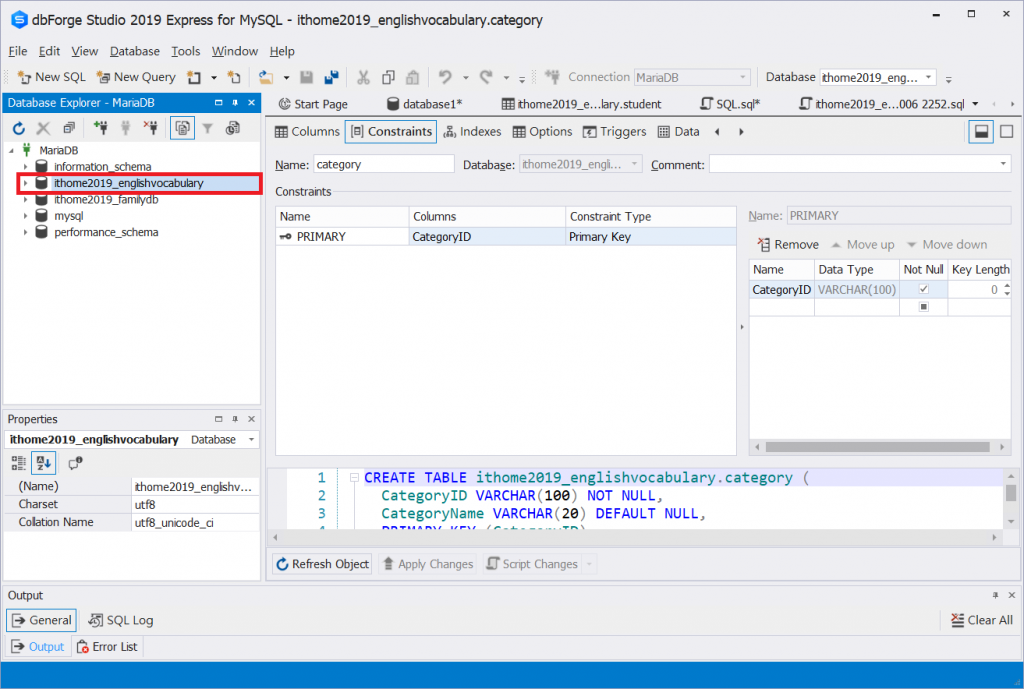Expand the ithome2019_familydb database node
Image resolution: width=1024 pixels, height=689 pixels.
(x=25, y=199)
